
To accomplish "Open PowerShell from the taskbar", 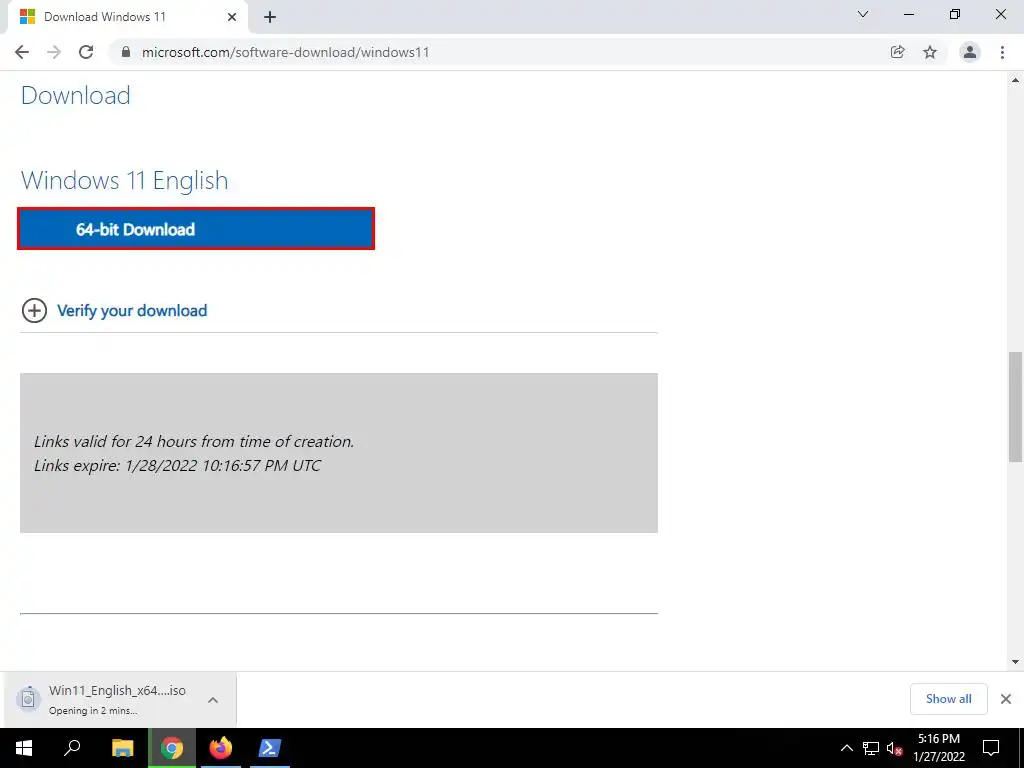I will 270,748.
